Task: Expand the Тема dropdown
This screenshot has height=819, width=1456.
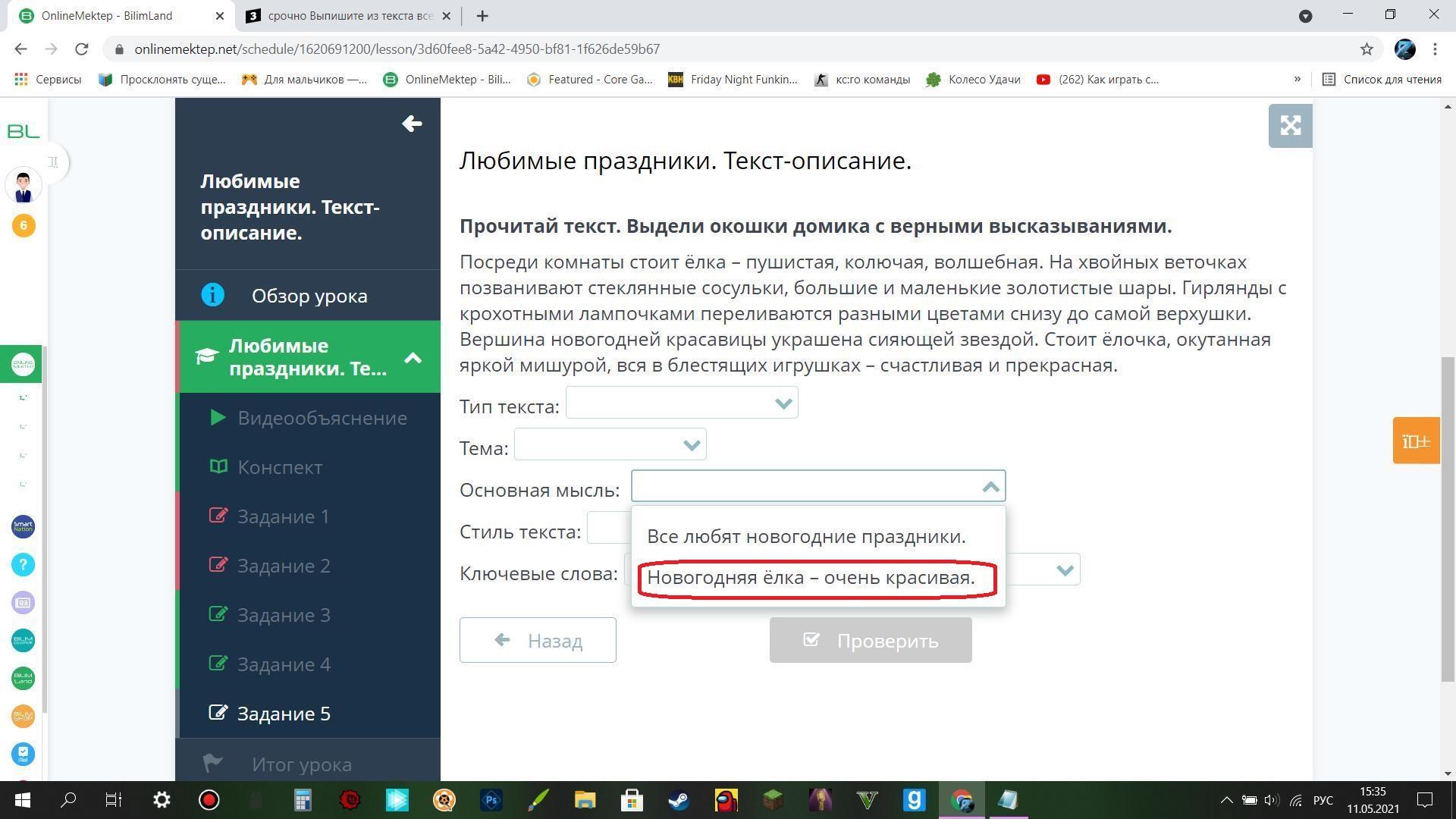Action: [610, 444]
